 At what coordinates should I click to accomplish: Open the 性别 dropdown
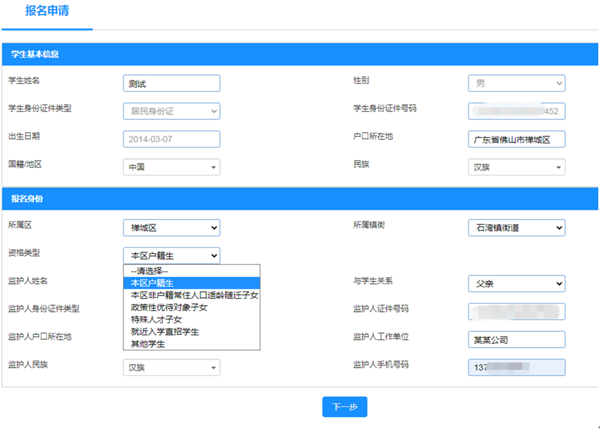pyautogui.click(x=516, y=84)
